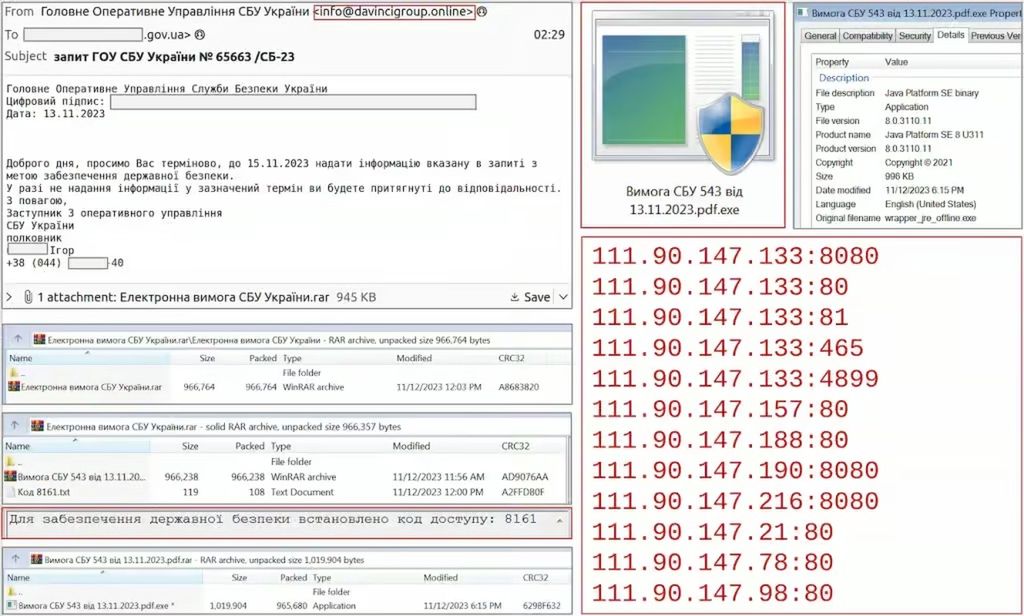Select File description Java Platform SE binary
This screenshot has height=616, width=1024.
(931, 93)
